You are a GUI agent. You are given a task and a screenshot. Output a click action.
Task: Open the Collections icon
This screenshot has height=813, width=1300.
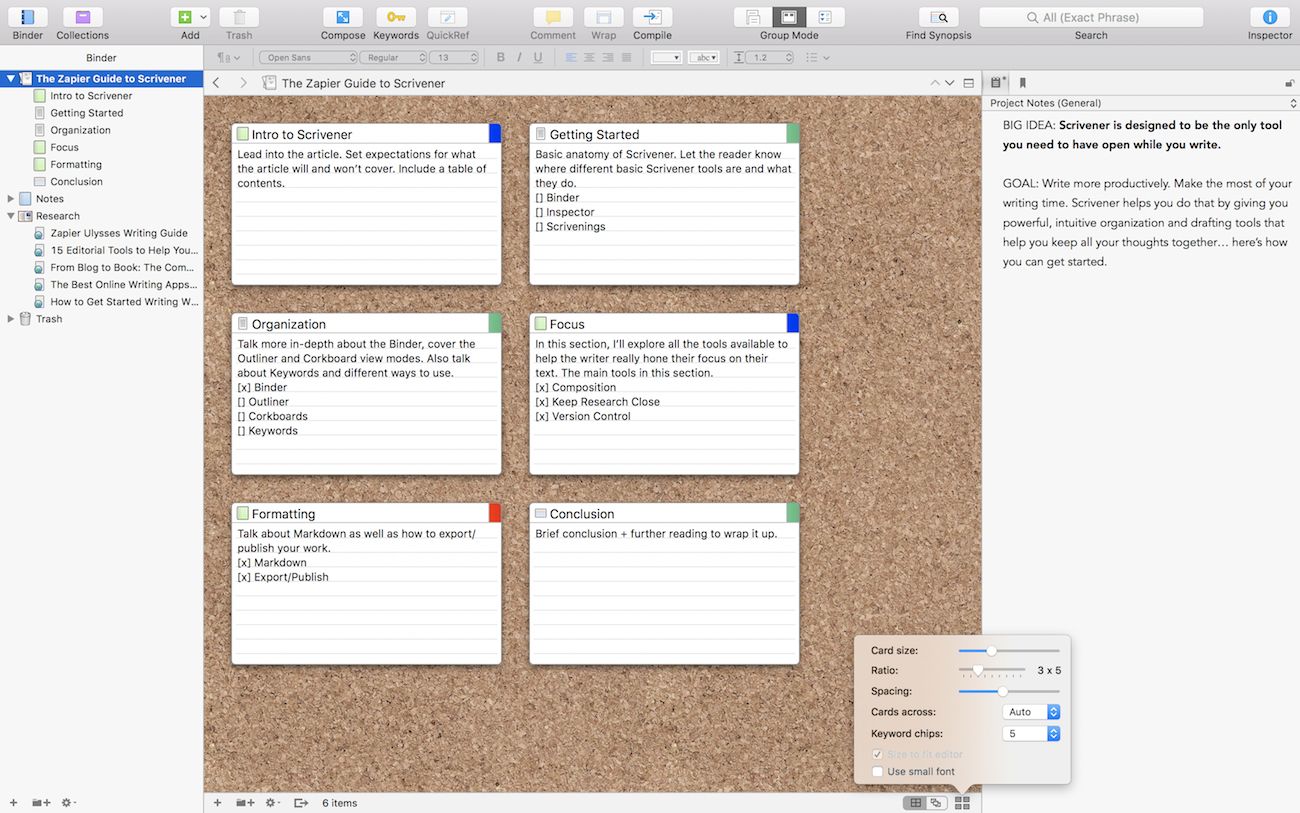(x=82, y=17)
